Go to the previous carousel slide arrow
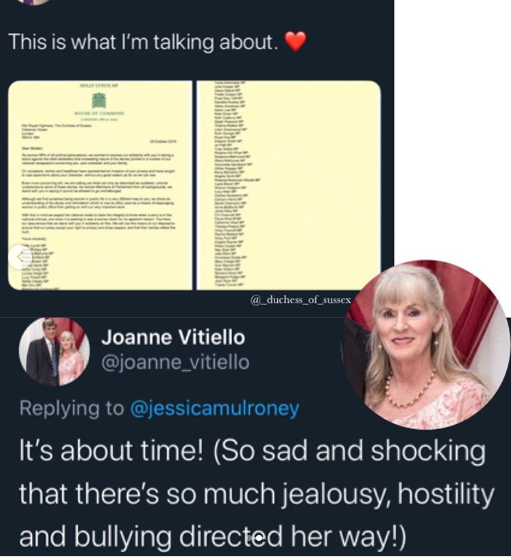 pos(20,256)
